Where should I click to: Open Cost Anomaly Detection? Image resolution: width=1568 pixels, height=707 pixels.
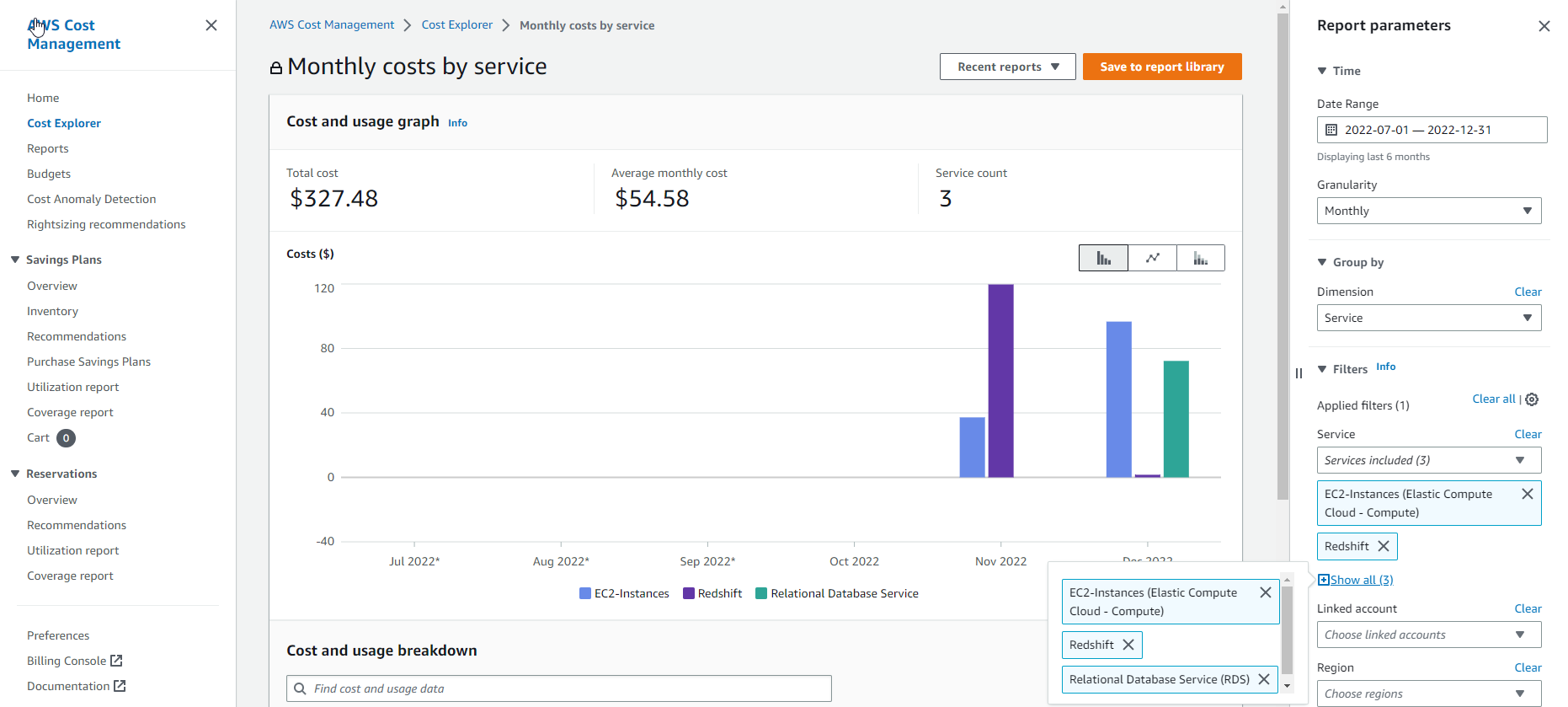pyautogui.click(x=92, y=199)
